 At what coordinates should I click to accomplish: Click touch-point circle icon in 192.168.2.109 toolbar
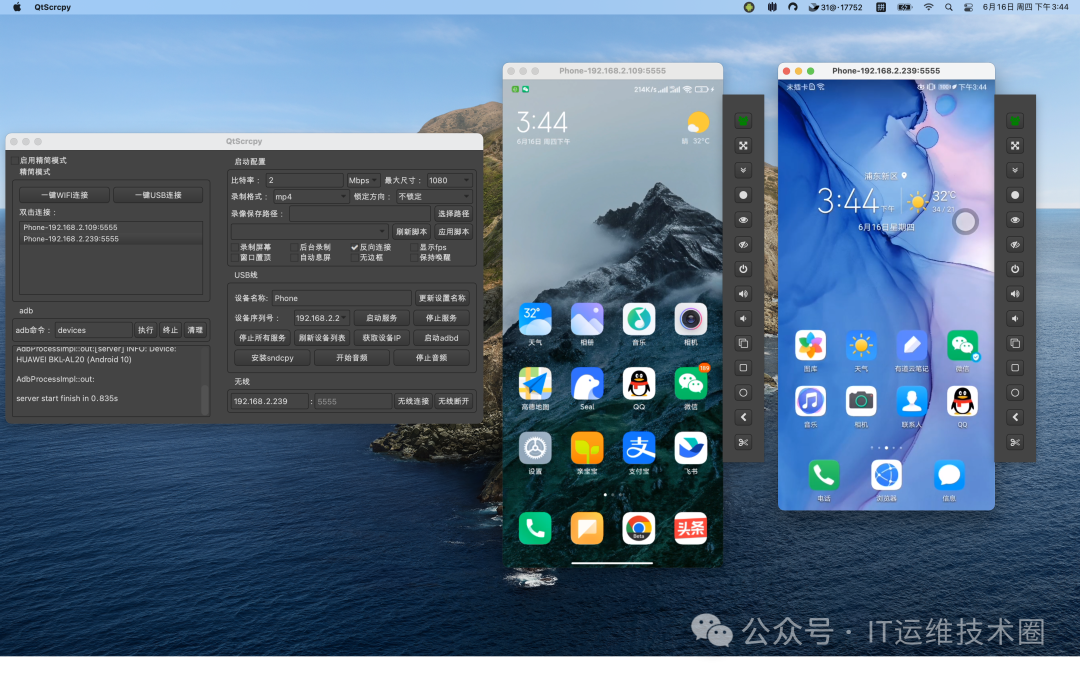[x=743, y=195]
